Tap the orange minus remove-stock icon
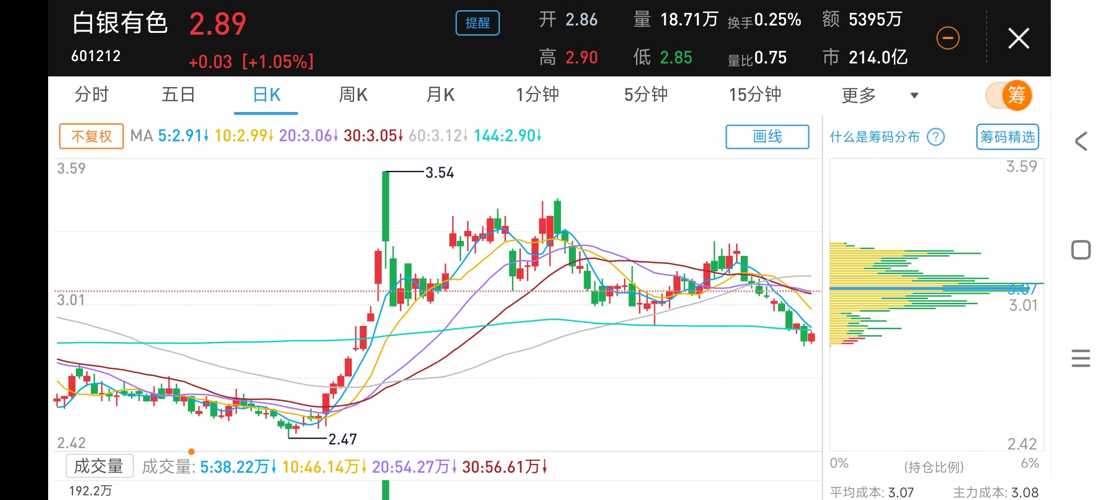The image size is (1111, 500). point(948,38)
